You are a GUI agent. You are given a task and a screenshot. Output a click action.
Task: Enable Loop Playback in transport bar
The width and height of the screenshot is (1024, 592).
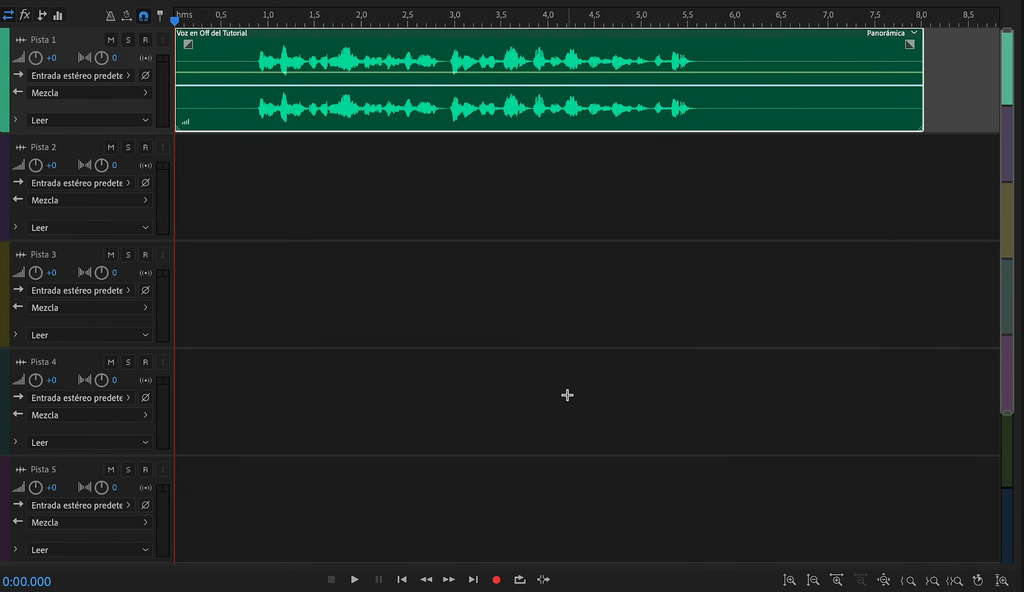click(x=520, y=580)
